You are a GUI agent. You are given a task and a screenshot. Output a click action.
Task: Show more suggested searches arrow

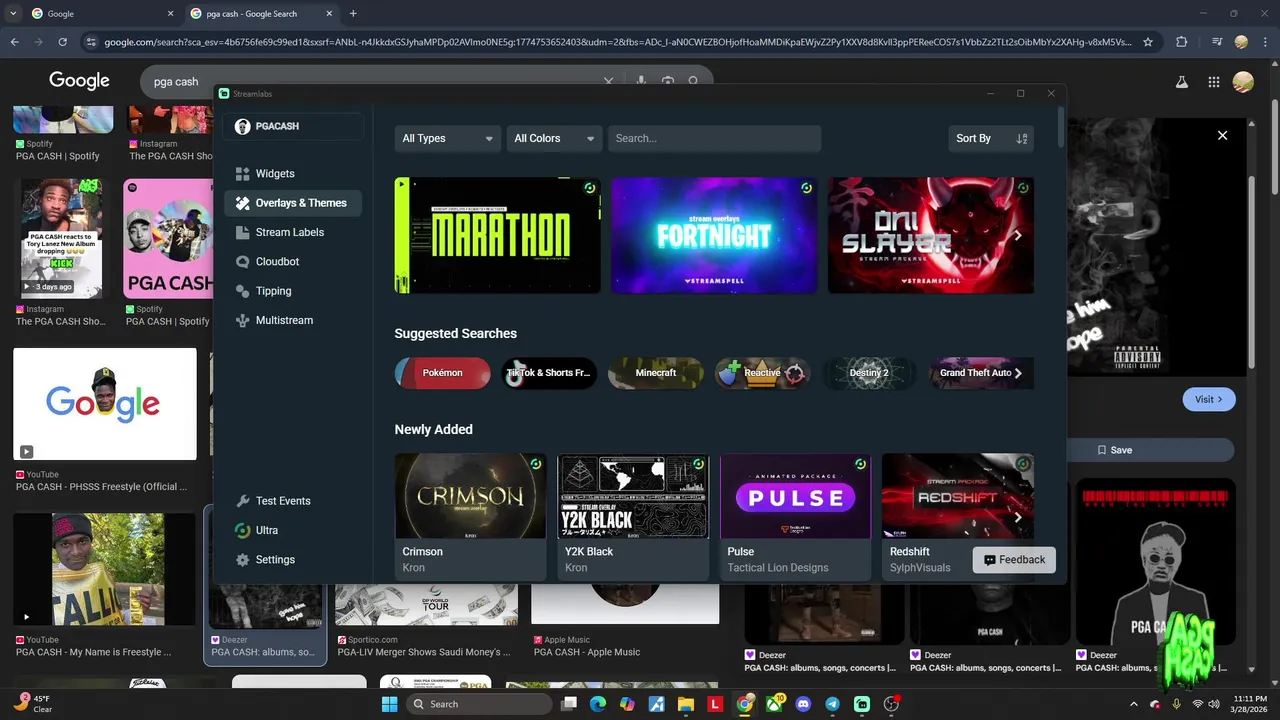(x=1018, y=373)
